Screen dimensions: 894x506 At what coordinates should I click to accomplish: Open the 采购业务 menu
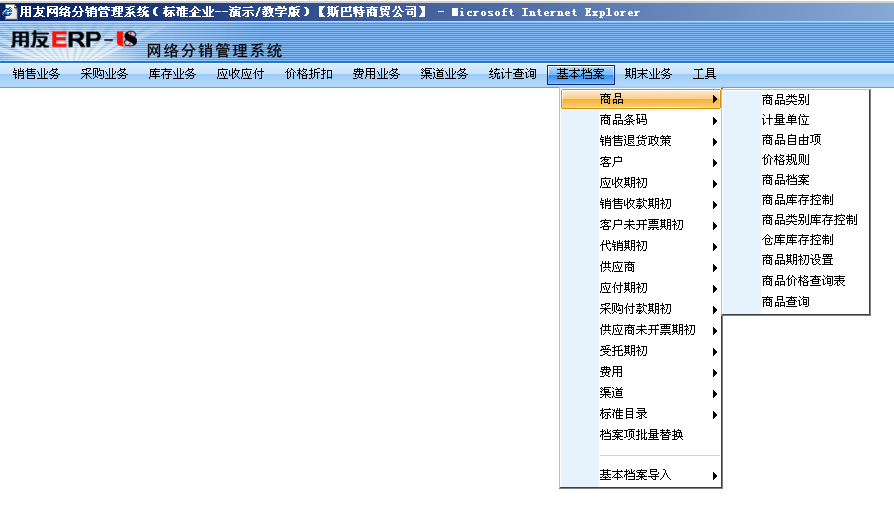pyautogui.click(x=105, y=74)
